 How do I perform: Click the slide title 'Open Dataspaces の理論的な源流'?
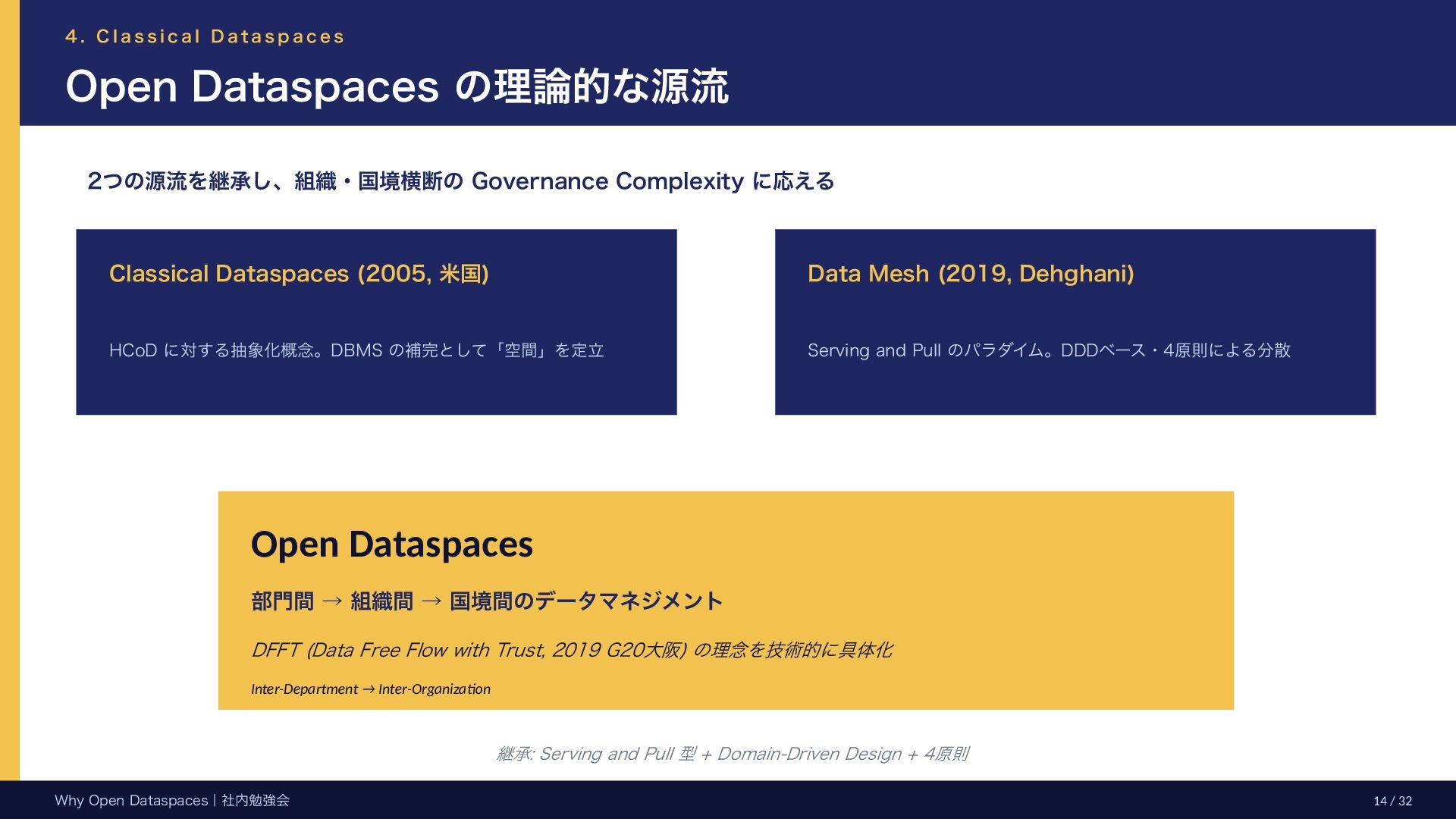397,86
